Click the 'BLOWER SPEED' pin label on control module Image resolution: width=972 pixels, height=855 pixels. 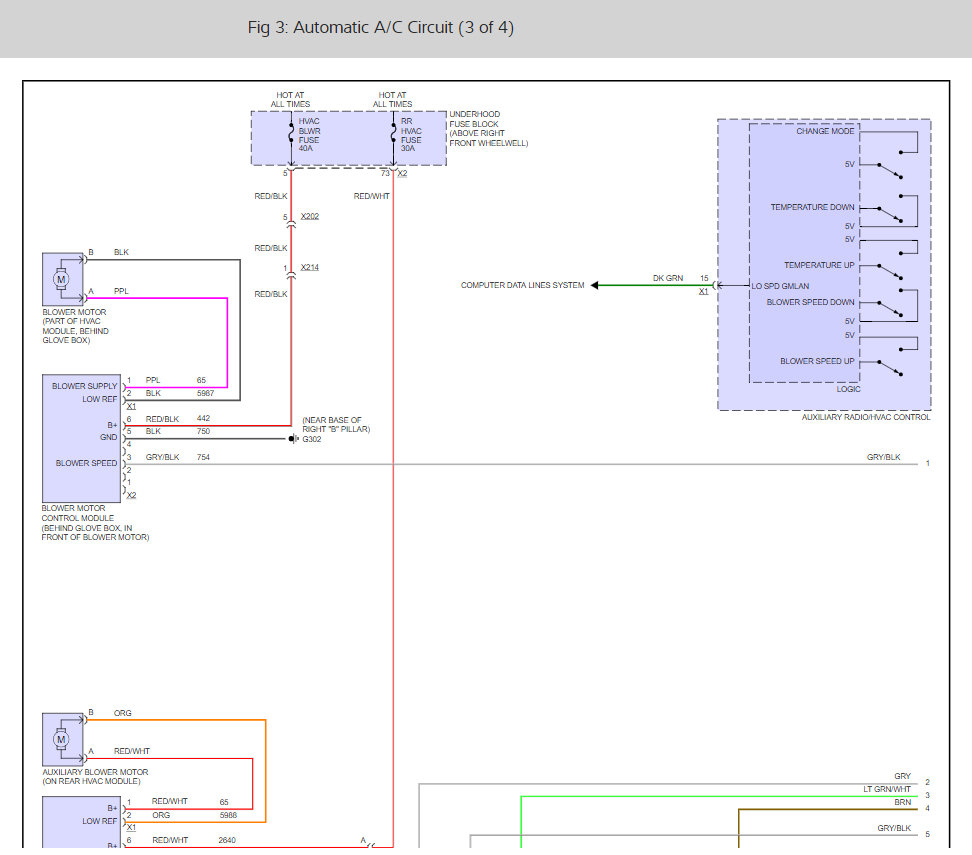click(86, 463)
